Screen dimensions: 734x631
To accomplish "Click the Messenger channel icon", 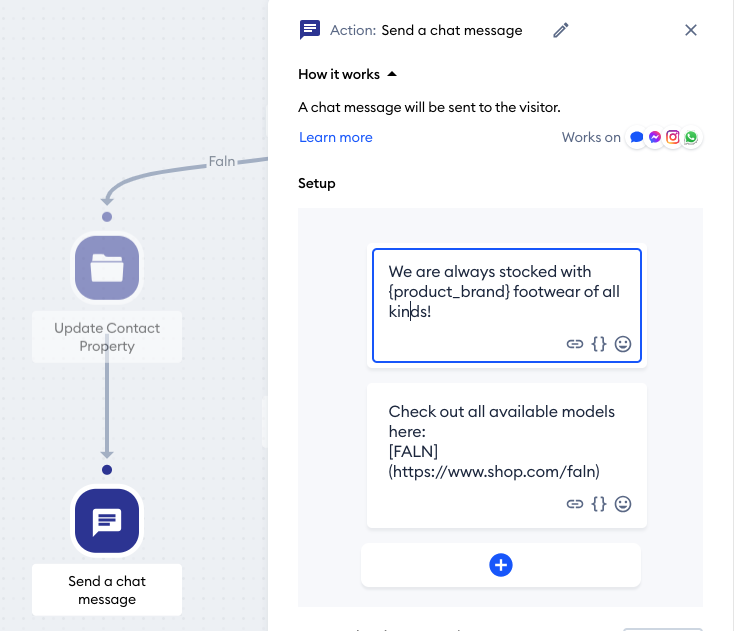I will tap(655, 138).
